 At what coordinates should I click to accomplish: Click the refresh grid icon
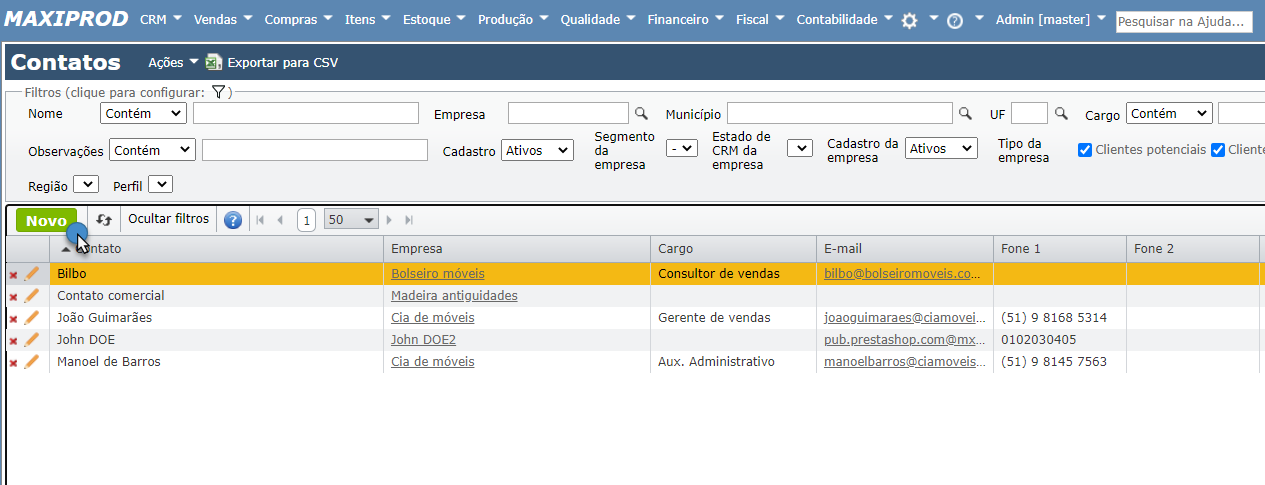104,220
